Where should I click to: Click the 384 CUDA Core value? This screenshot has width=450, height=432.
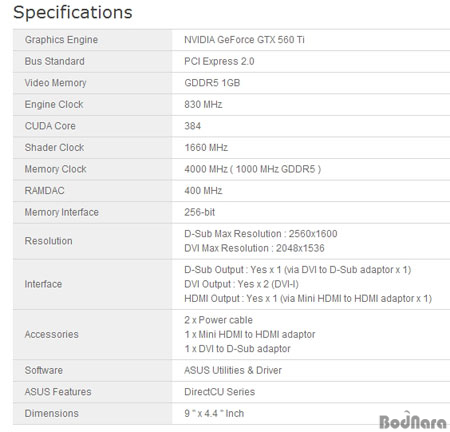(x=193, y=126)
